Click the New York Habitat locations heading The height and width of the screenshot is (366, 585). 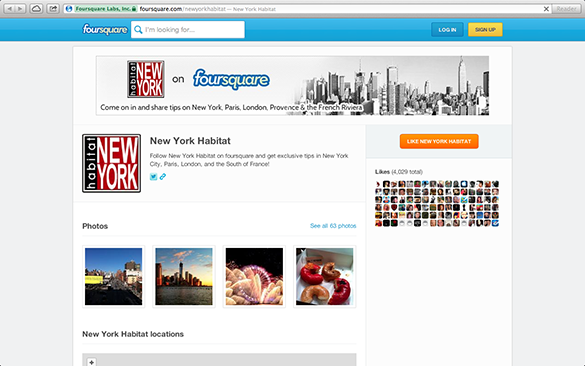[x=133, y=334]
